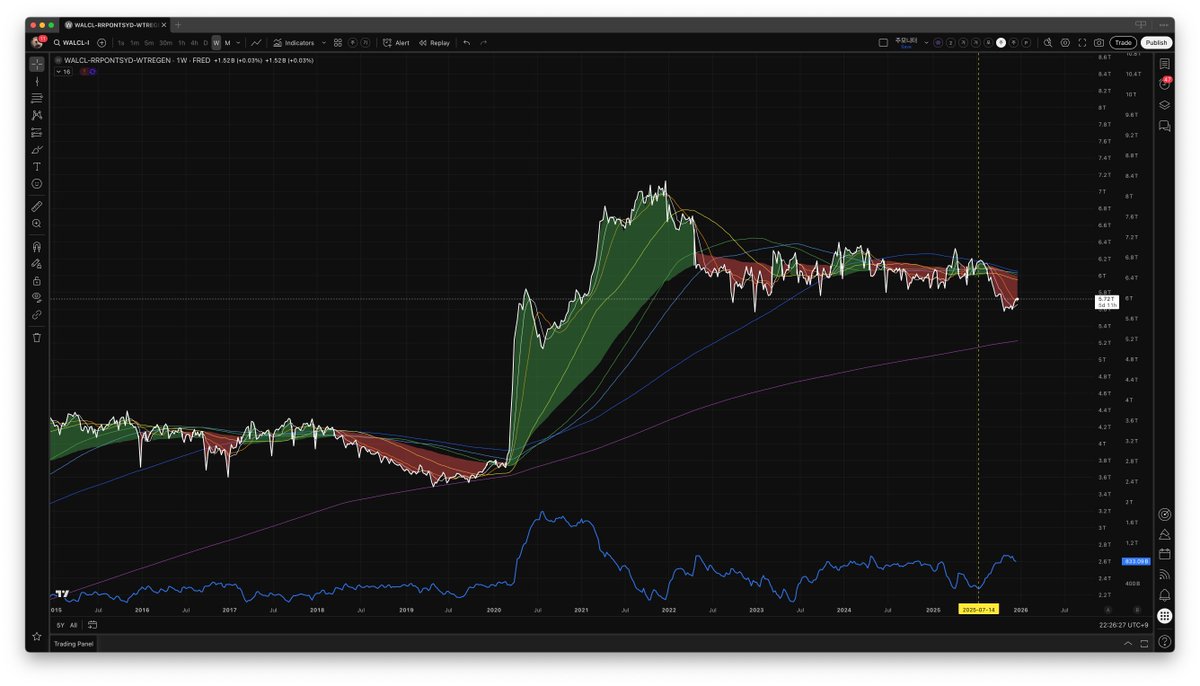The width and height of the screenshot is (1200, 686).
Task: Expand the layout name dropdown arrow
Action: (926, 43)
